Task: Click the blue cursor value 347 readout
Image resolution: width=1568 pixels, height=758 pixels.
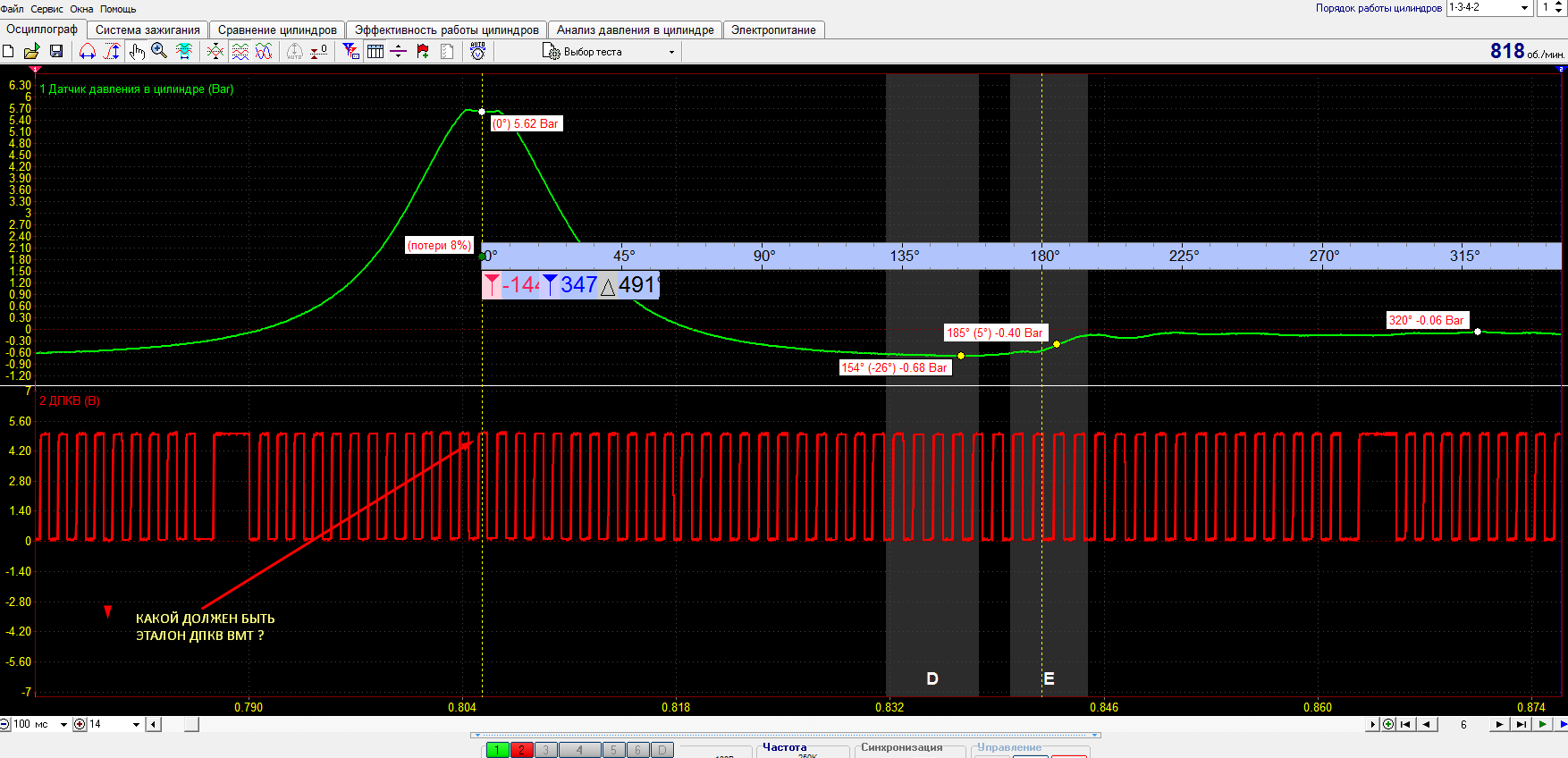Action: (578, 285)
